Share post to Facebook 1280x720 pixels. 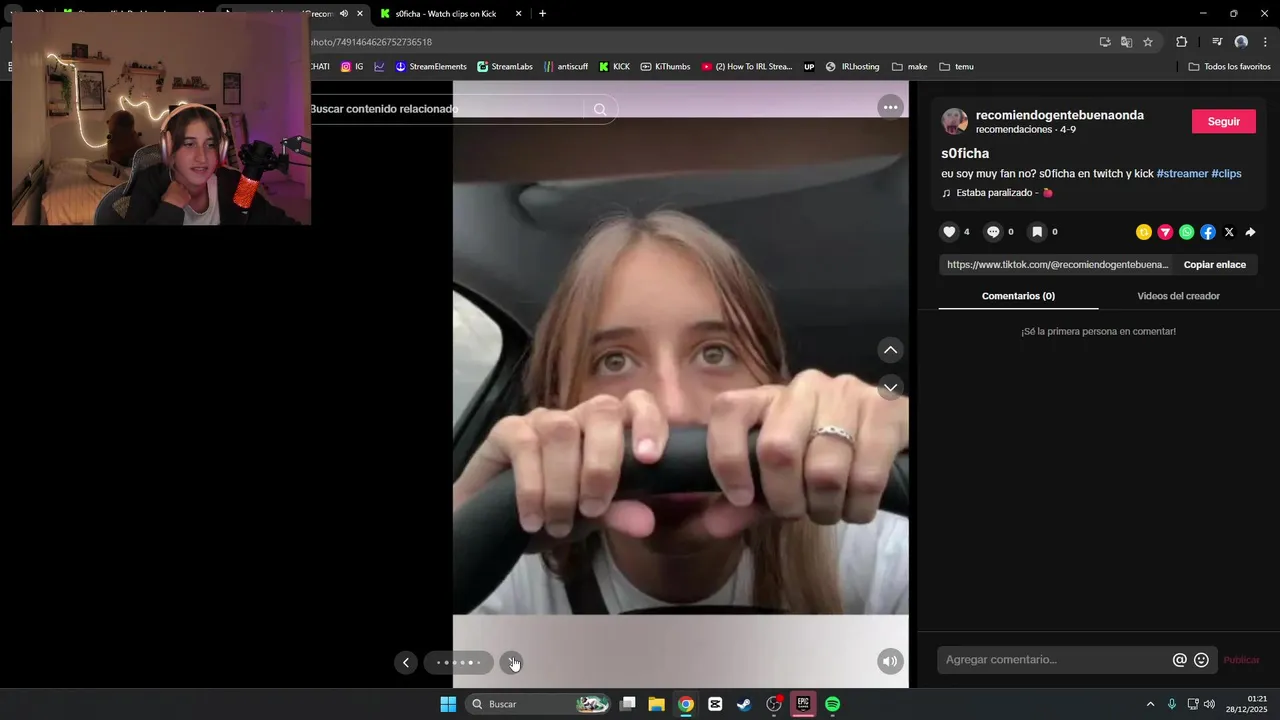pyautogui.click(x=1208, y=232)
